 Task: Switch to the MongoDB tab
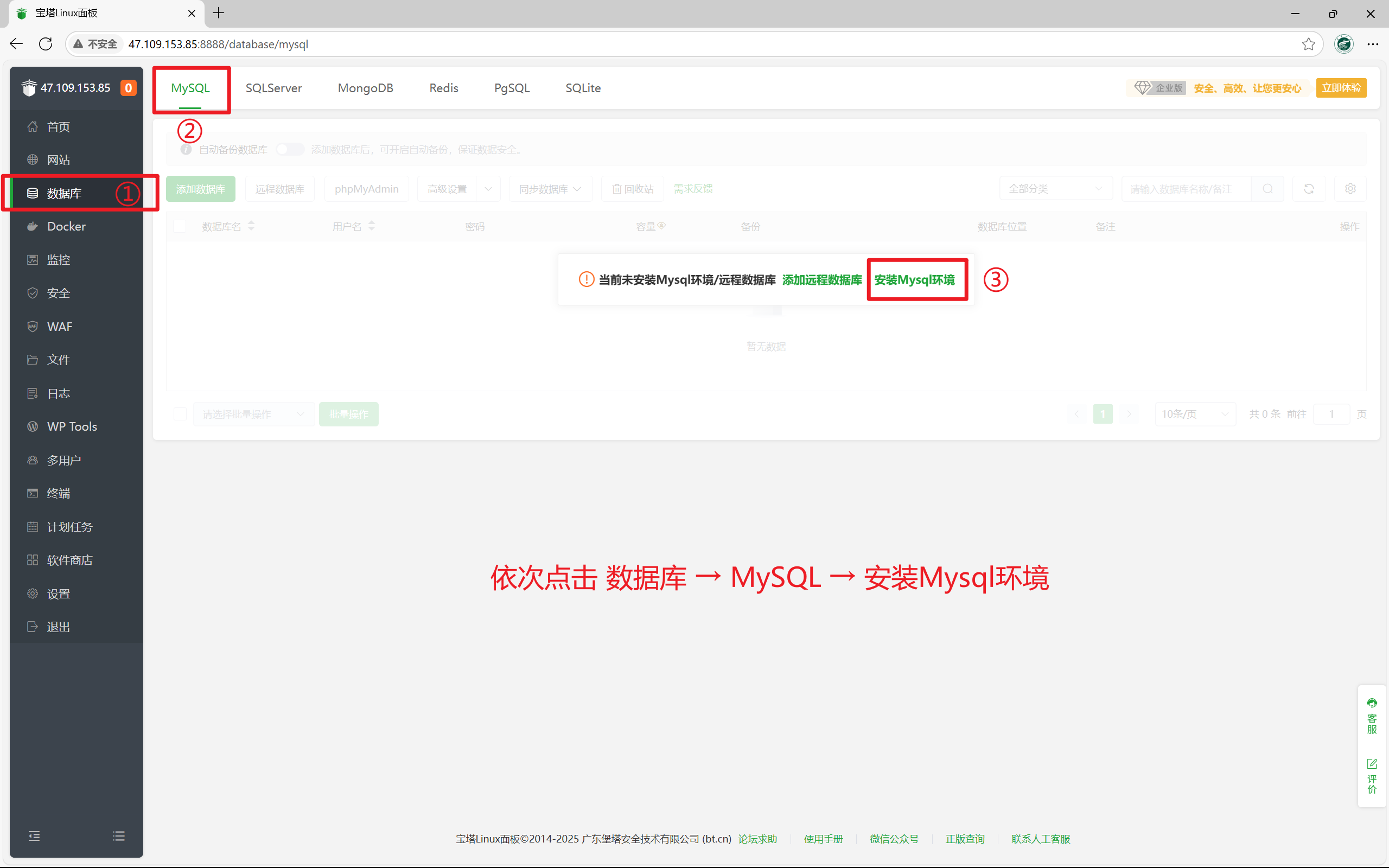(365, 88)
